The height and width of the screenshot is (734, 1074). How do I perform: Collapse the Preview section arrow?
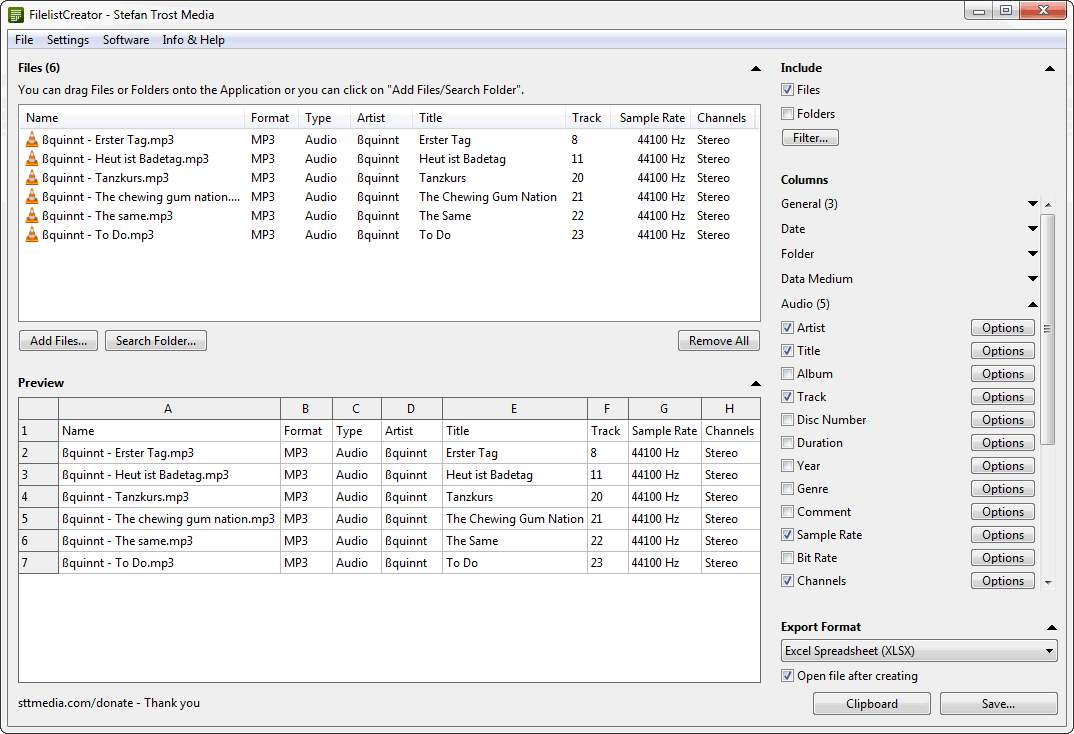(755, 383)
